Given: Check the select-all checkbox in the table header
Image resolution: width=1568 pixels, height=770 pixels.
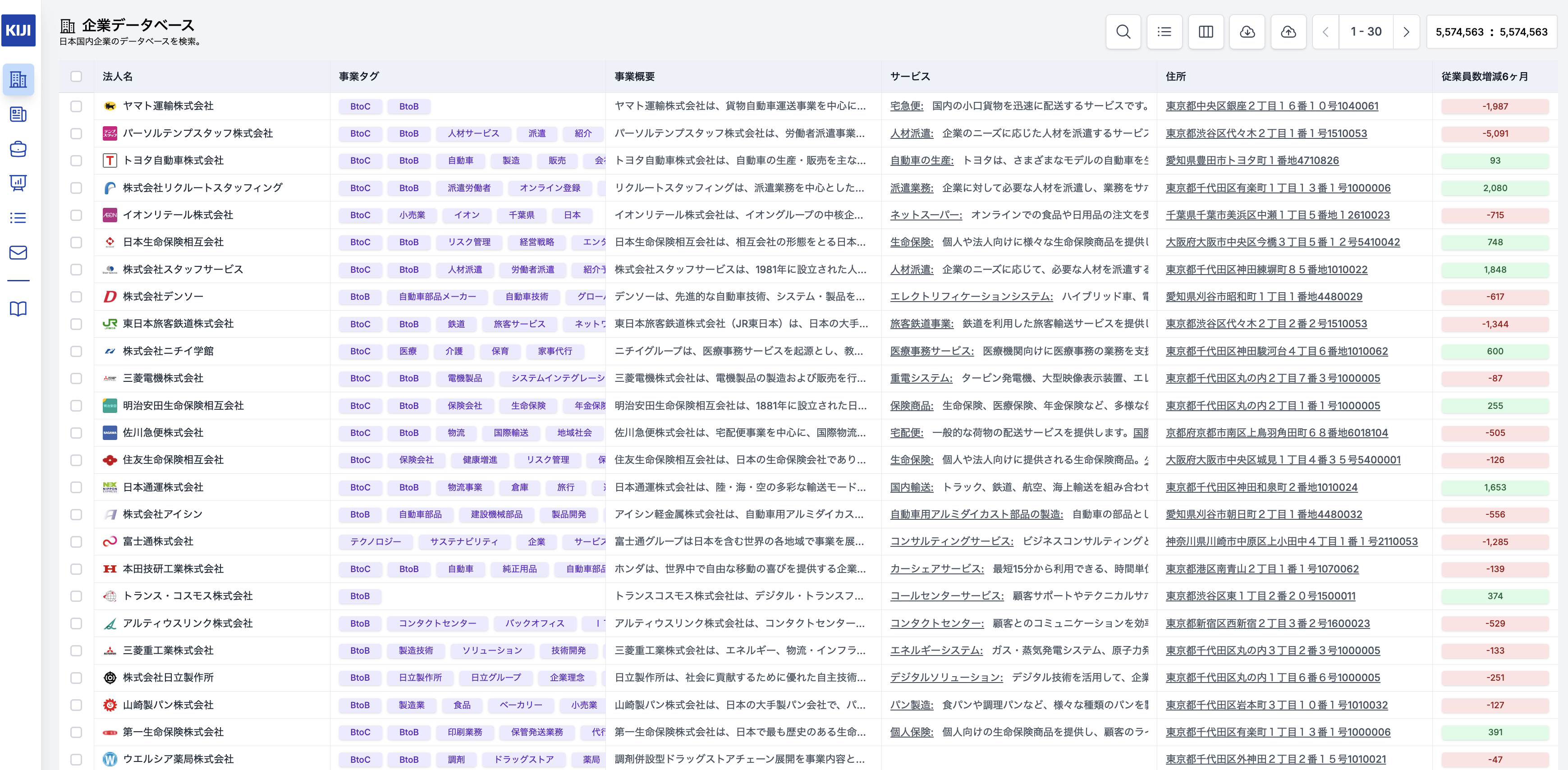Looking at the screenshot, I should 76,77.
